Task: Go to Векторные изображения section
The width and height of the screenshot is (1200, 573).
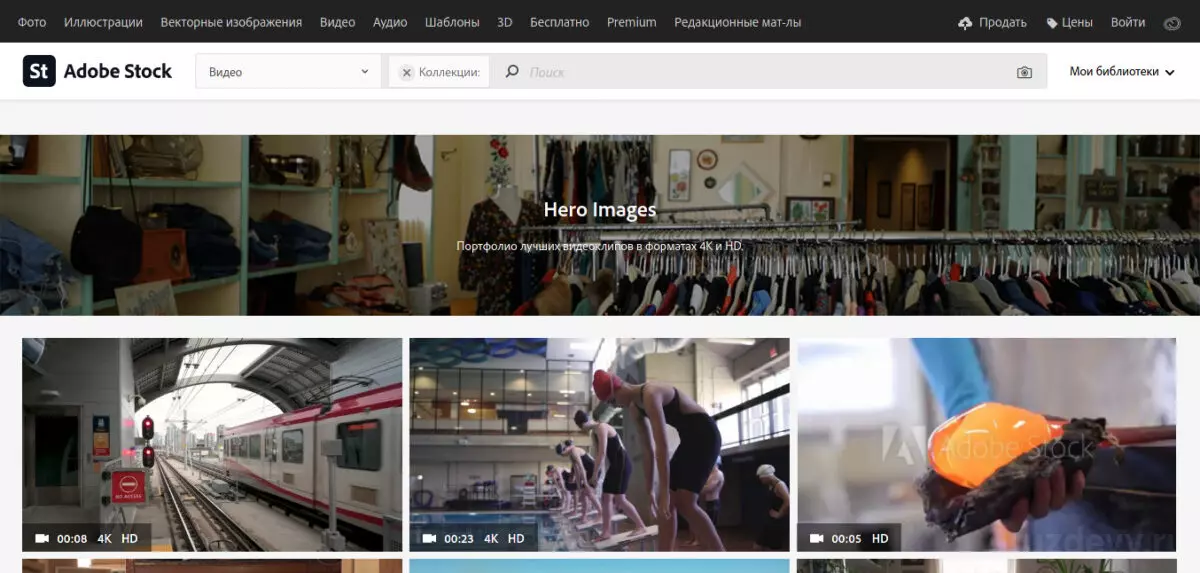Action: point(231,22)
